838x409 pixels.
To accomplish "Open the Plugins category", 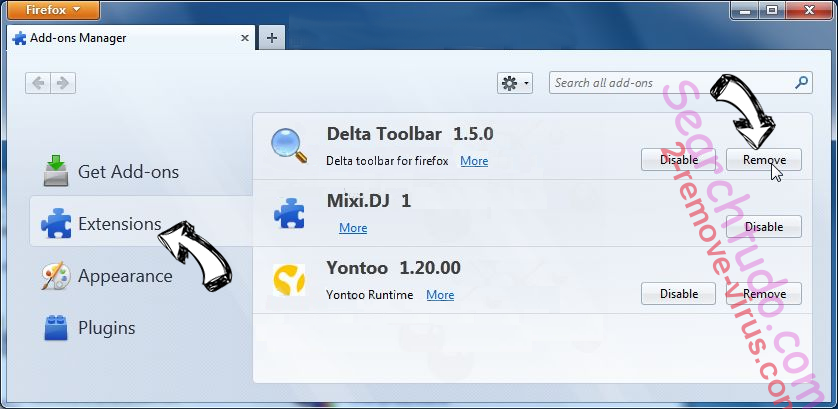I will [106, 328].
